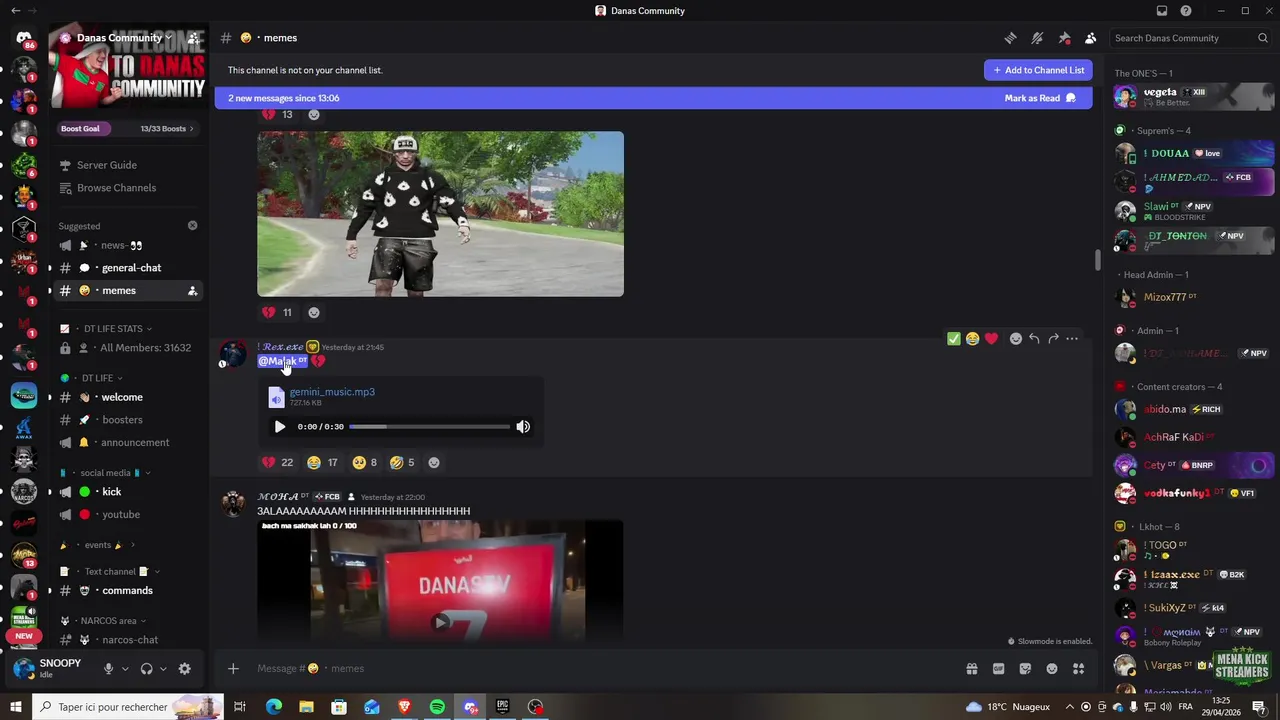Open the emoji picker in message bar

1052,669
